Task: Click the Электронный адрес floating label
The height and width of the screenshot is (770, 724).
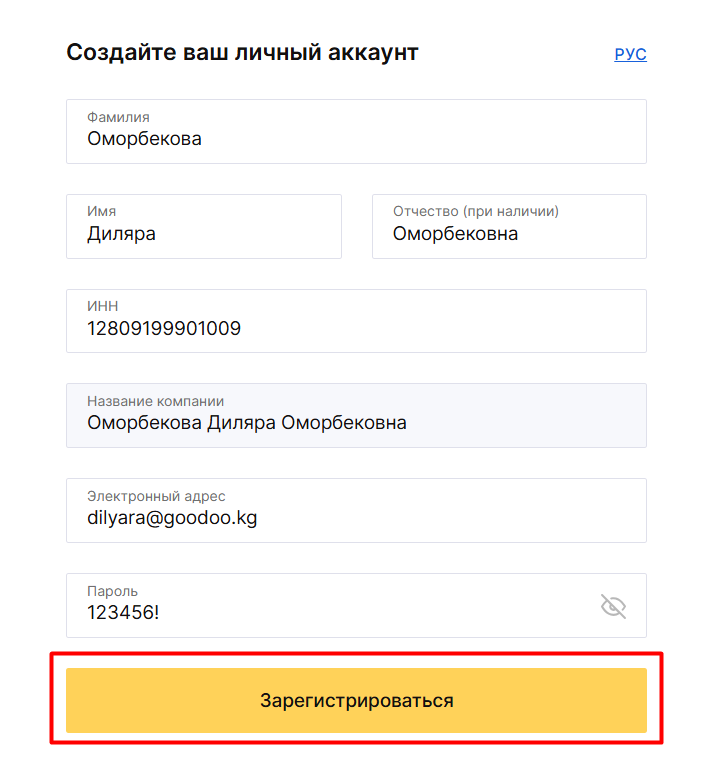Action: (x=156, y=496)
